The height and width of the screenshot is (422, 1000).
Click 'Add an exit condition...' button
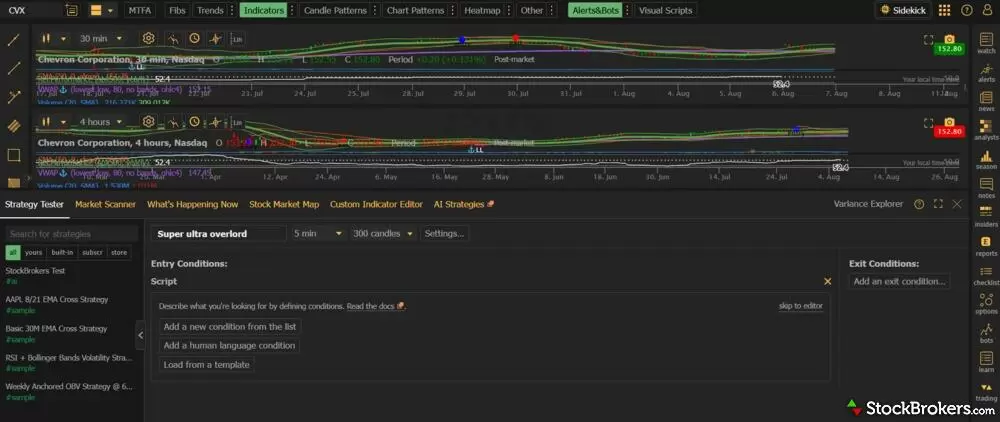(x=899, y=281)
